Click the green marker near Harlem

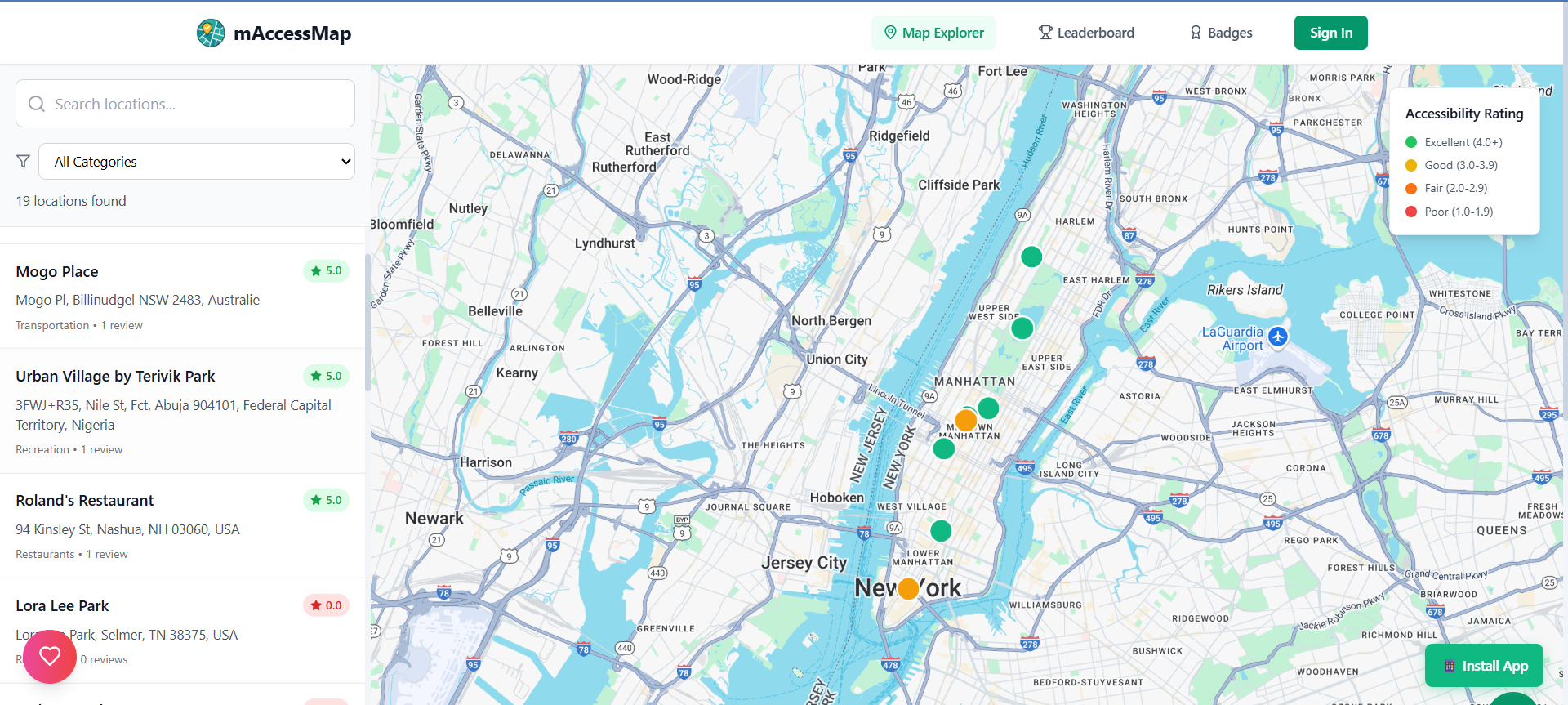1031,257
